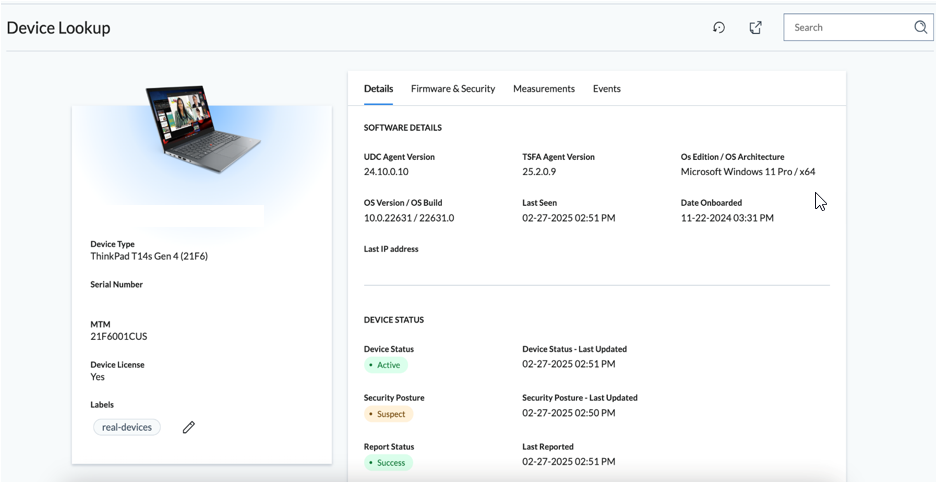Switch to the Details tab
The image size is (938, 487).
[x=378, y=89]
